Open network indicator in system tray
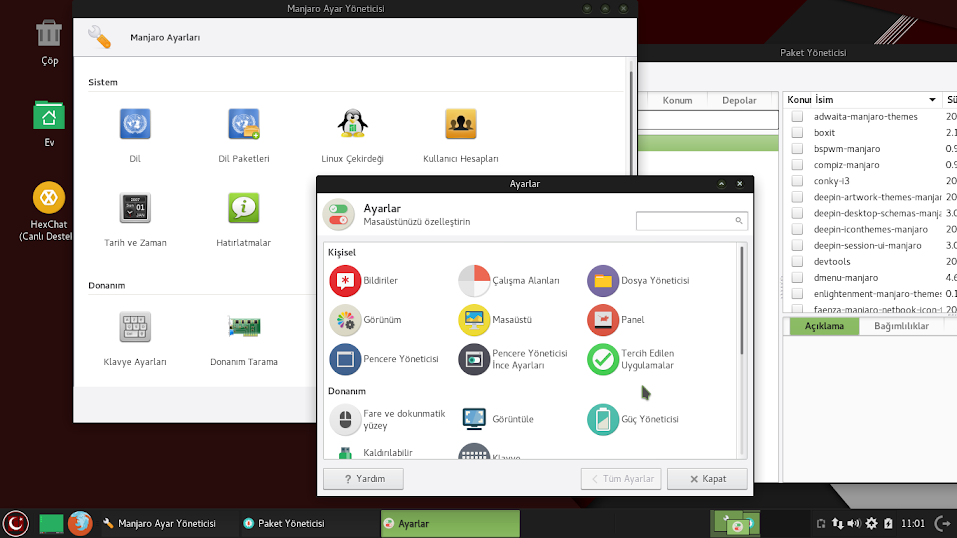Image resolution: width=957 pixels, height=538 pixels. click(x=838, y=523)
